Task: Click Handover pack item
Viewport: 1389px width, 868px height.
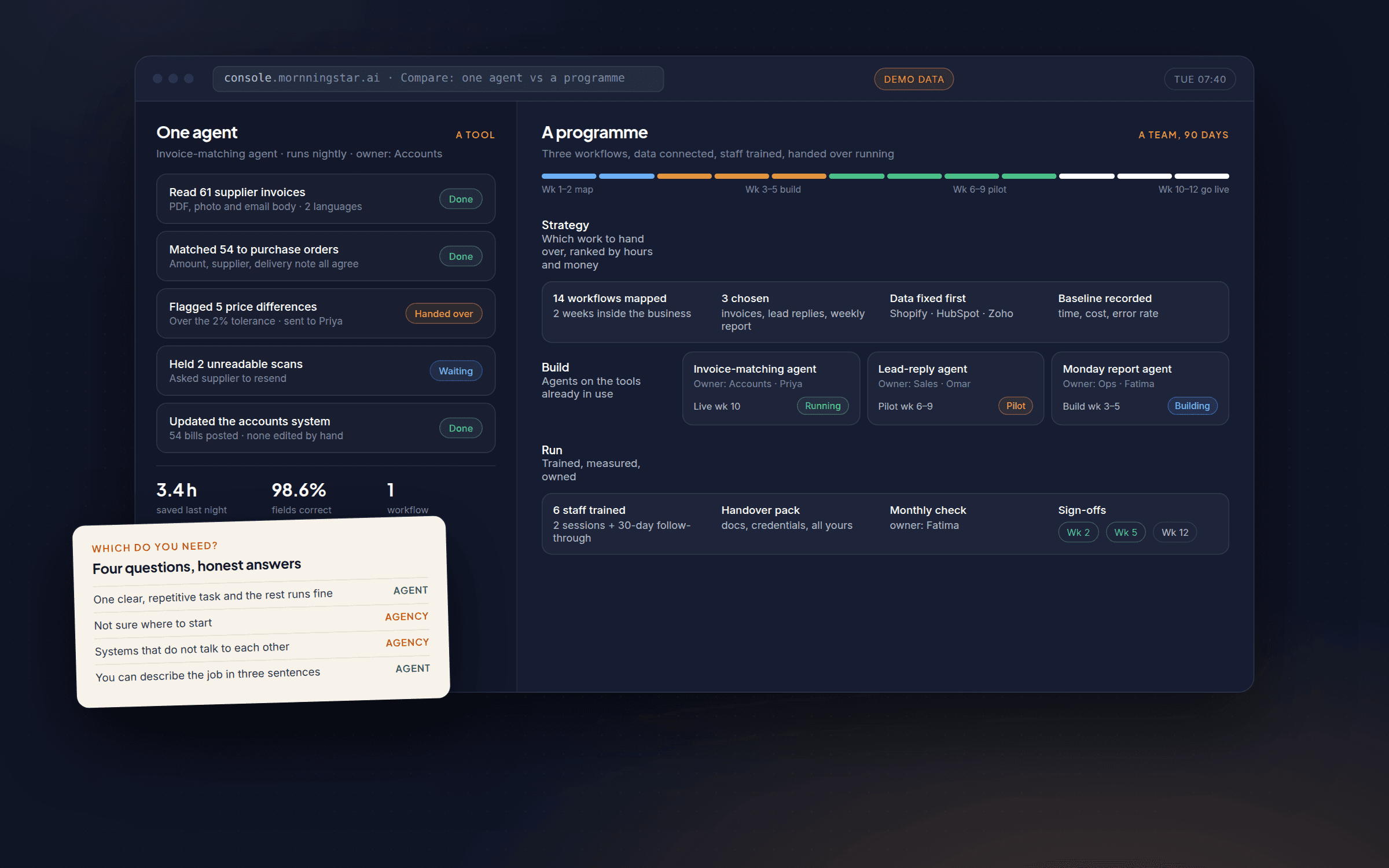Action: click(x=787, y=517)
